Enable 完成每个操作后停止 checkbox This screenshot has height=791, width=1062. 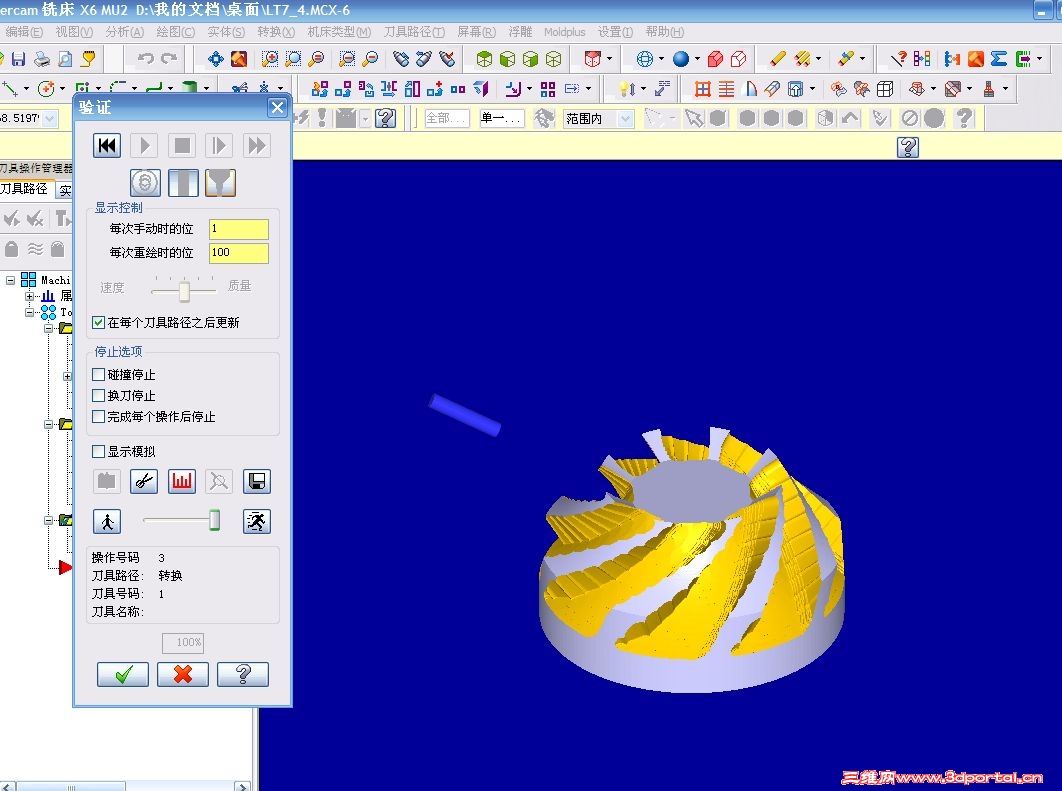pyautogui.click(x=99, y=416)
